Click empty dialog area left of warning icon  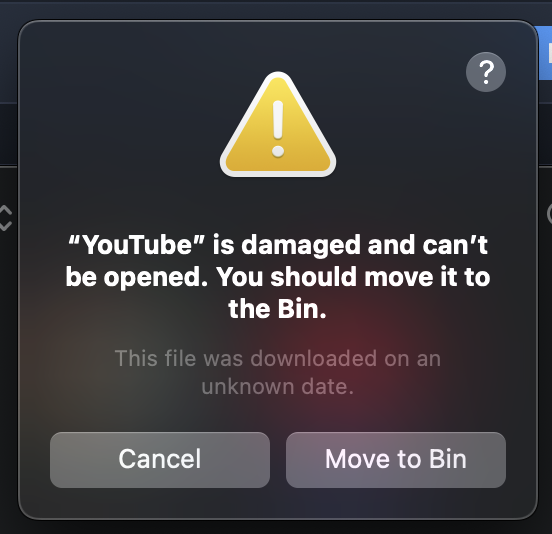pyautogui.click(x=120, y=123)
